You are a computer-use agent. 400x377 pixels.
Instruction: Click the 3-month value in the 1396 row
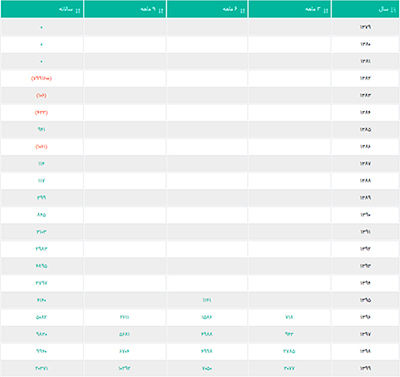(289, 317)
